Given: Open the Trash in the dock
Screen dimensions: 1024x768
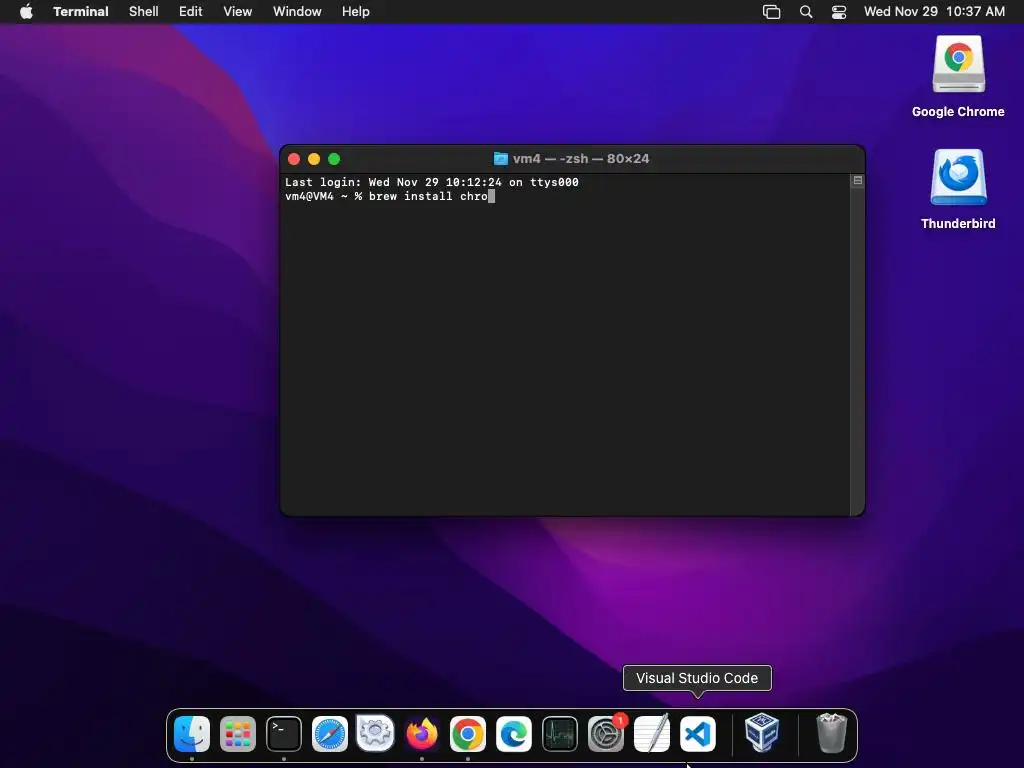Looking at the screenshot, I should tap(831, 733).
